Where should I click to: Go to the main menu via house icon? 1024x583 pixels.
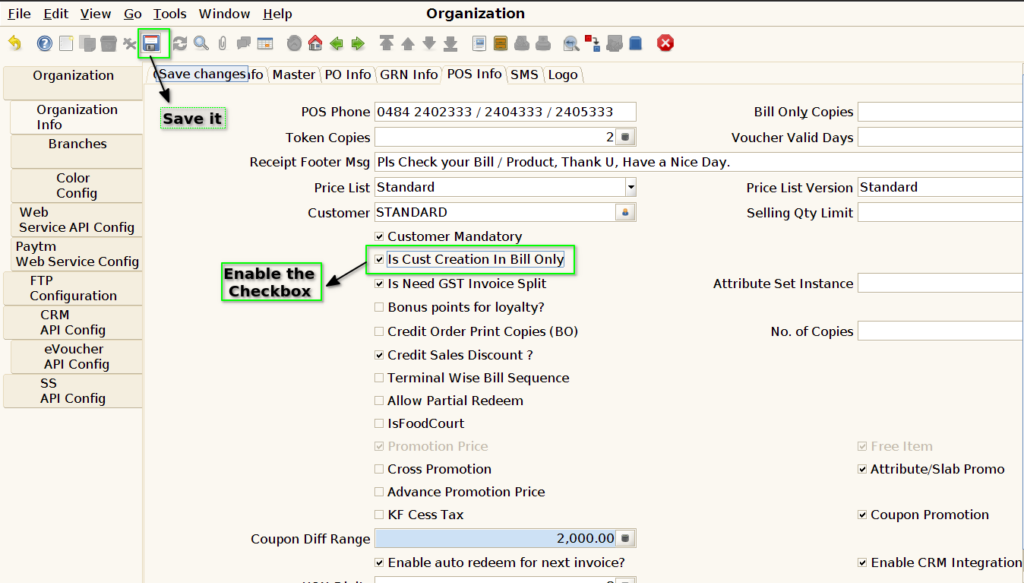point(315,44)
